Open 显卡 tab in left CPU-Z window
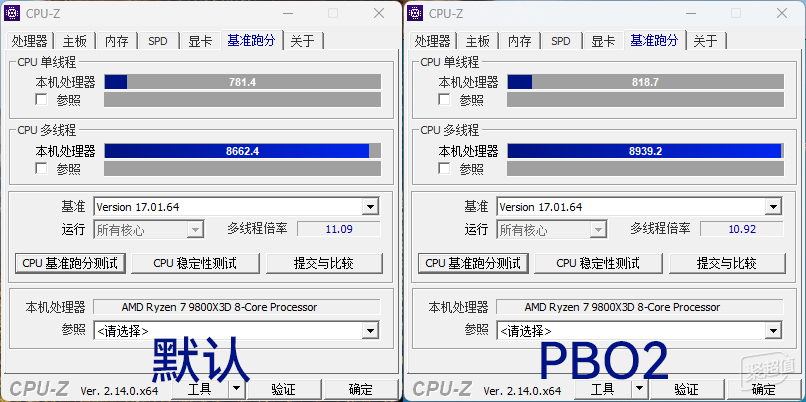 [x=200, y=41]
